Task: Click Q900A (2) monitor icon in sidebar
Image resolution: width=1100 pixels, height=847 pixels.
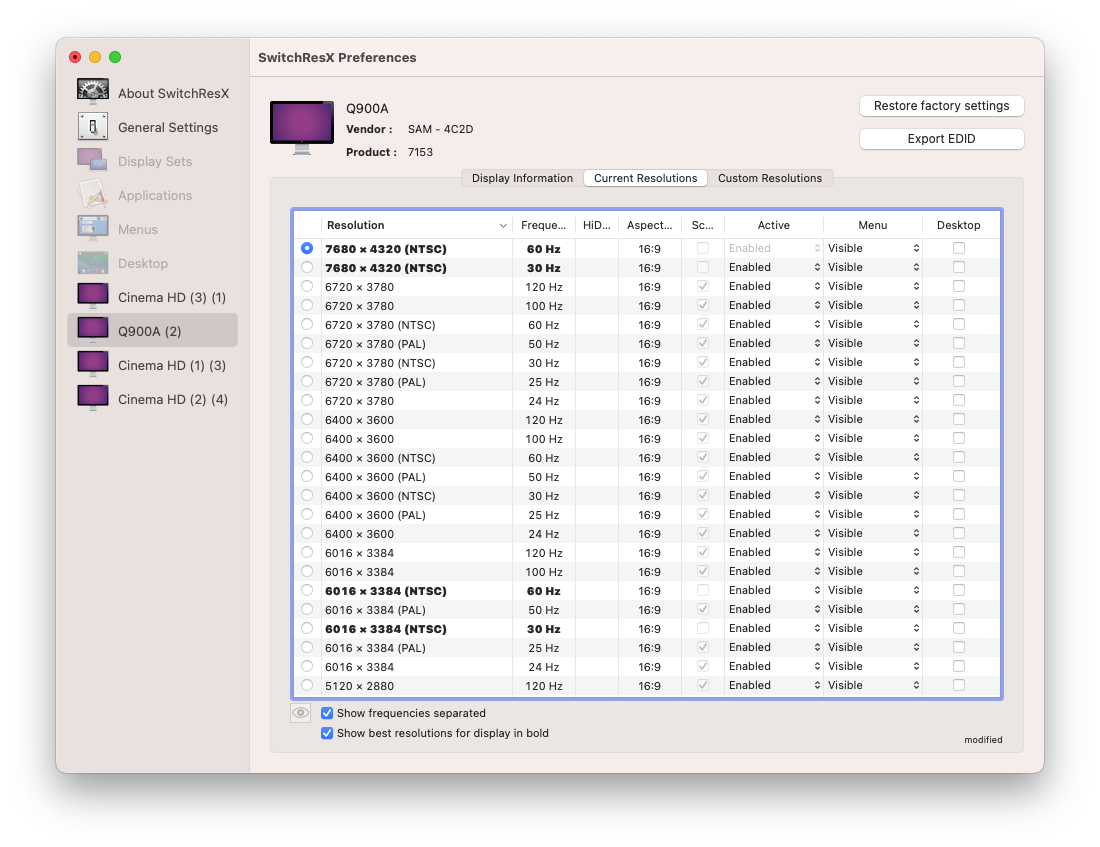Action: pyautogui.click(x=93, y=330)
